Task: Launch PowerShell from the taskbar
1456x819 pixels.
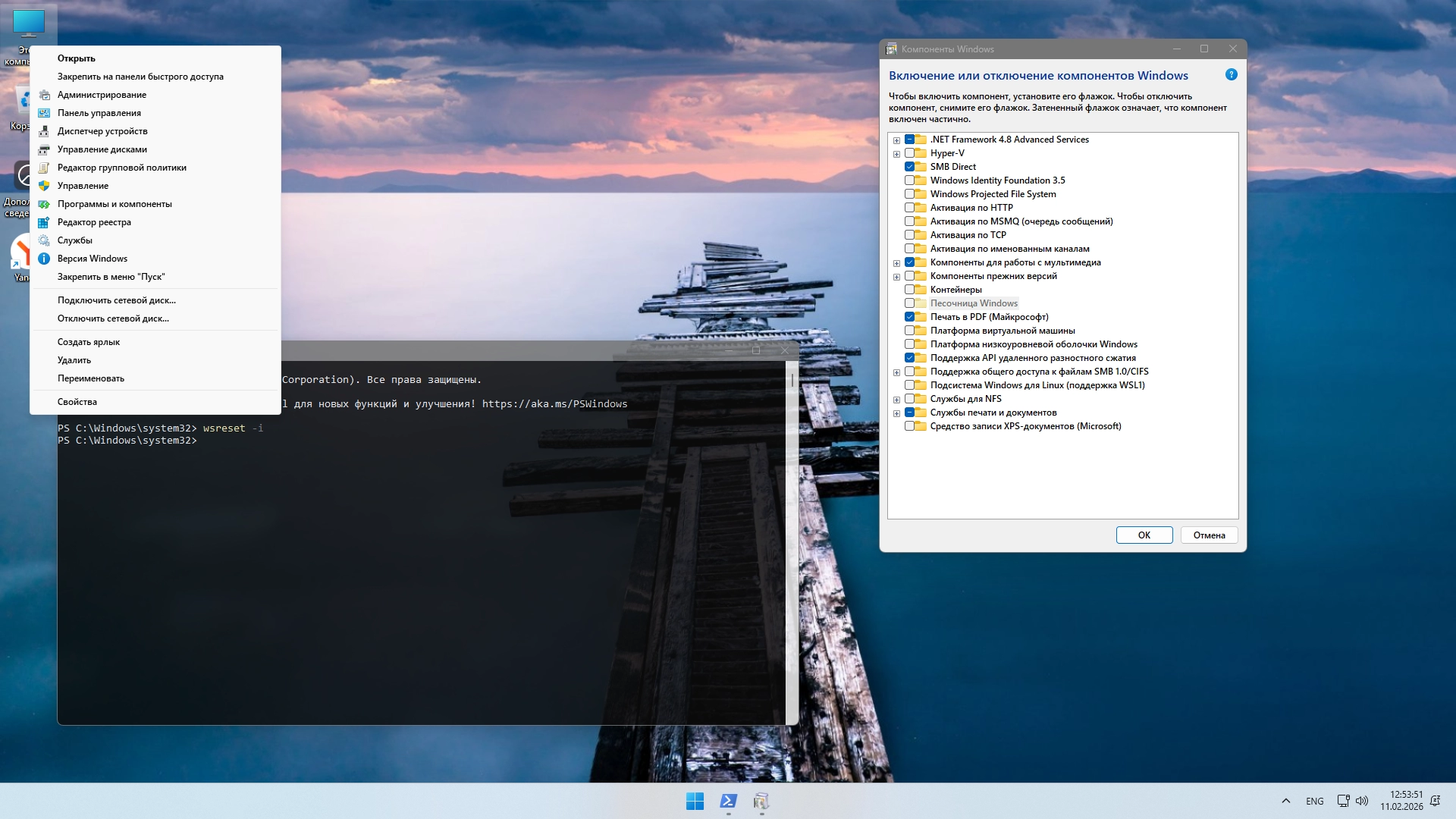Action: (728, 801)
